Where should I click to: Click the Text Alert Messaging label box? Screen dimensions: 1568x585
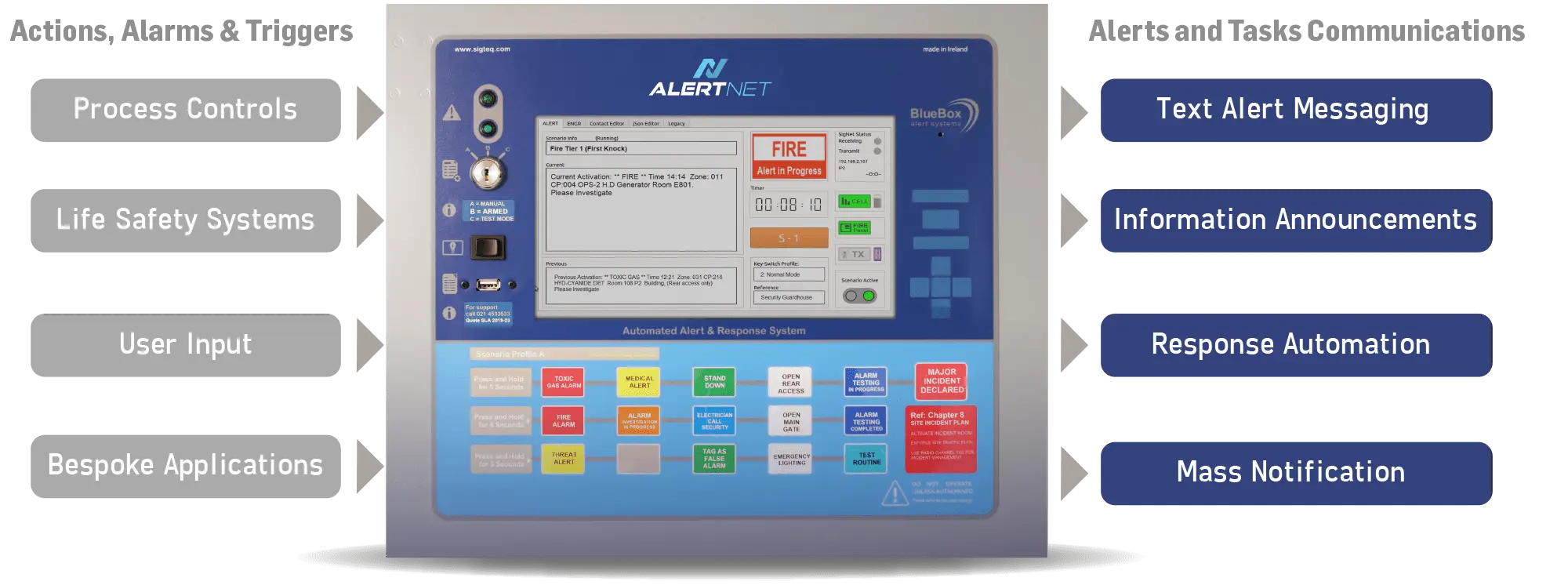1294,110
